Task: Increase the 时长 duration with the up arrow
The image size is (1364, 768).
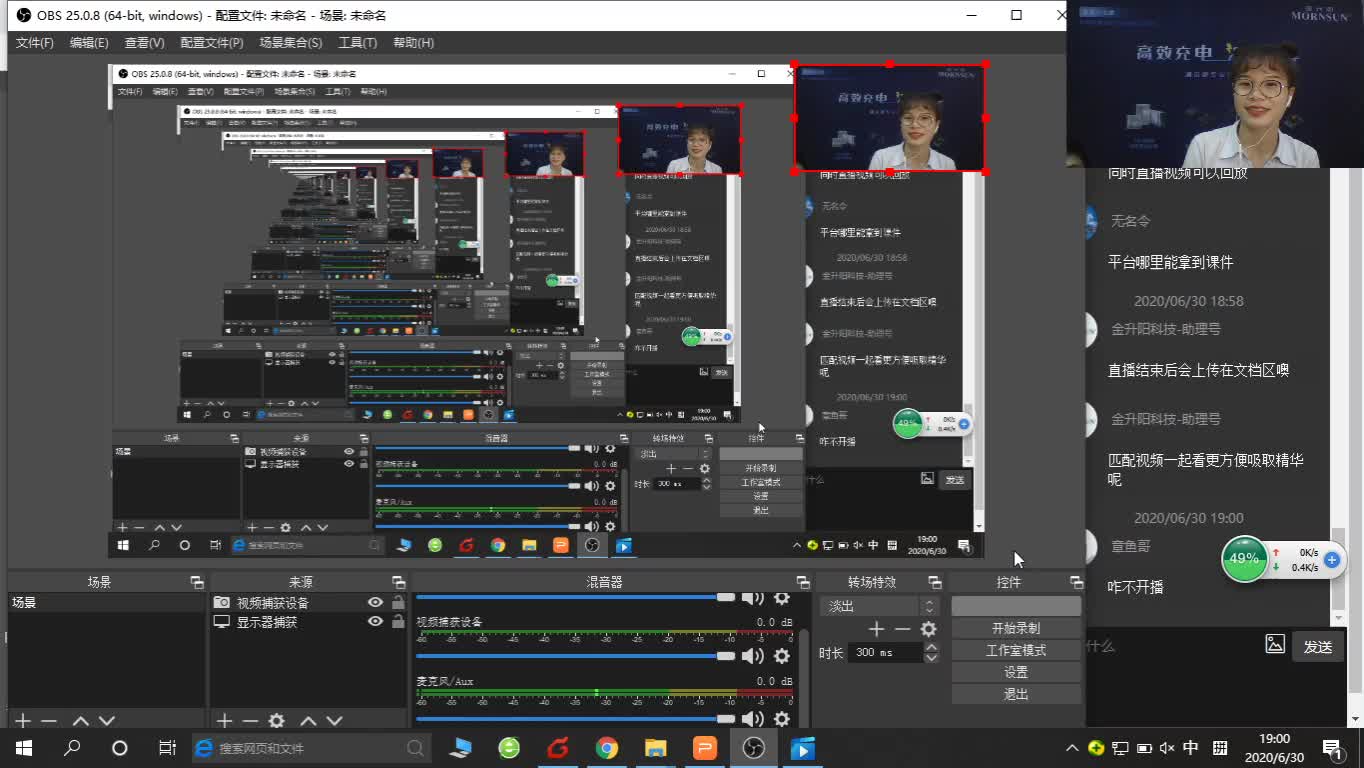Action: click(x=932, y=647)
